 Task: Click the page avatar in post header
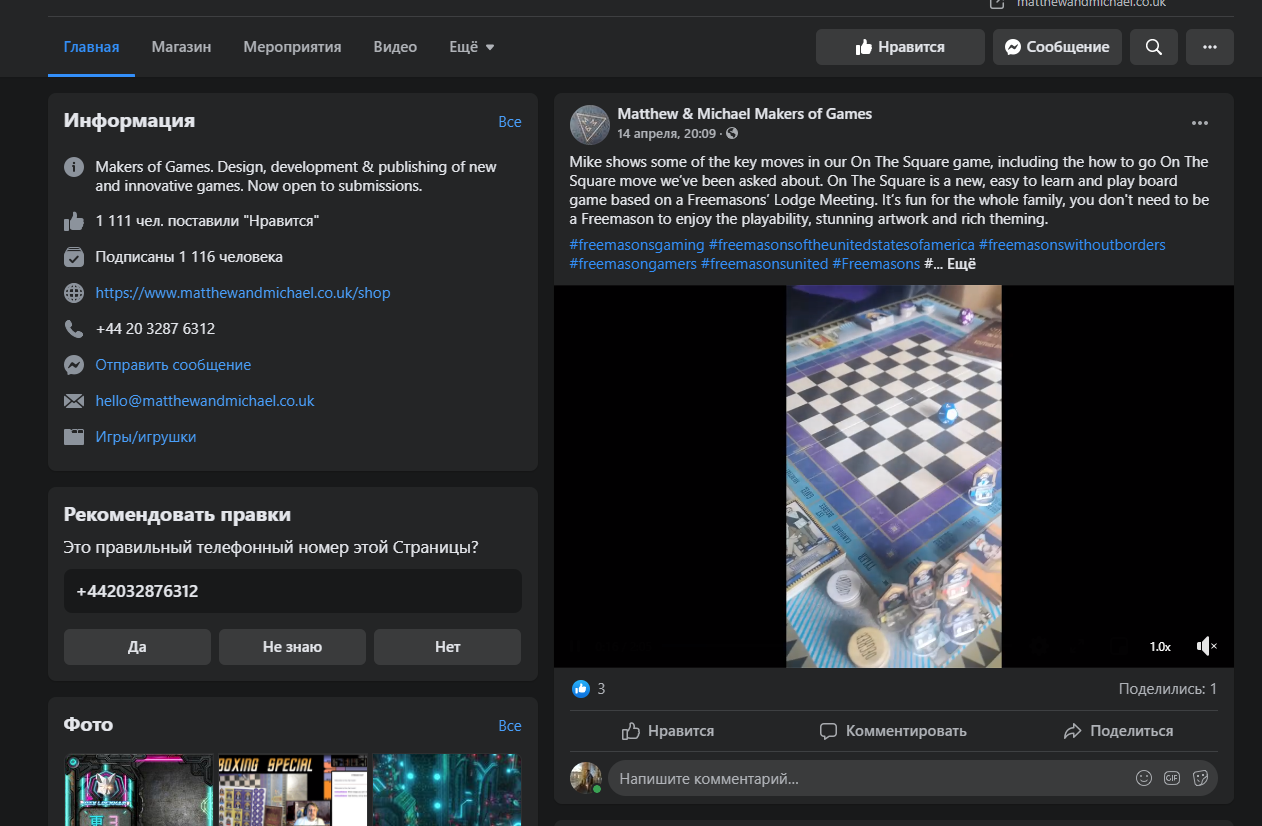click(x=589, y=124)
